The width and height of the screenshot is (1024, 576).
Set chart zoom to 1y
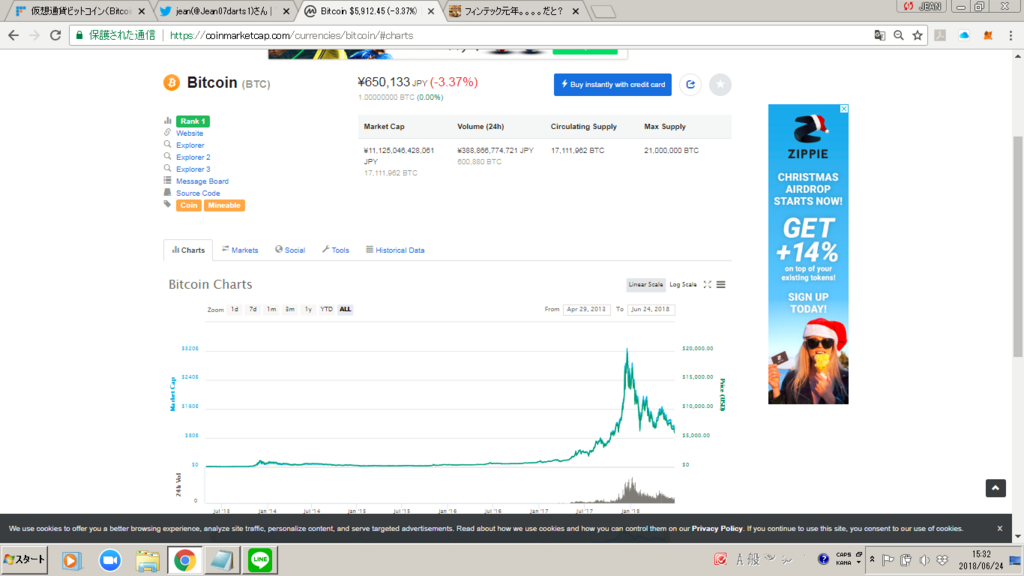pos(308,310)
